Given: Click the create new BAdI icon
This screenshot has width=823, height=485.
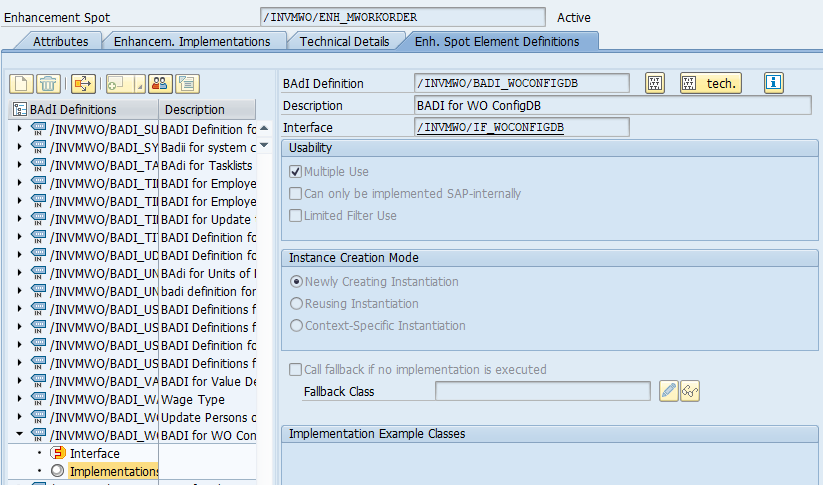Looking at the screenshot, I should (21, 84).
